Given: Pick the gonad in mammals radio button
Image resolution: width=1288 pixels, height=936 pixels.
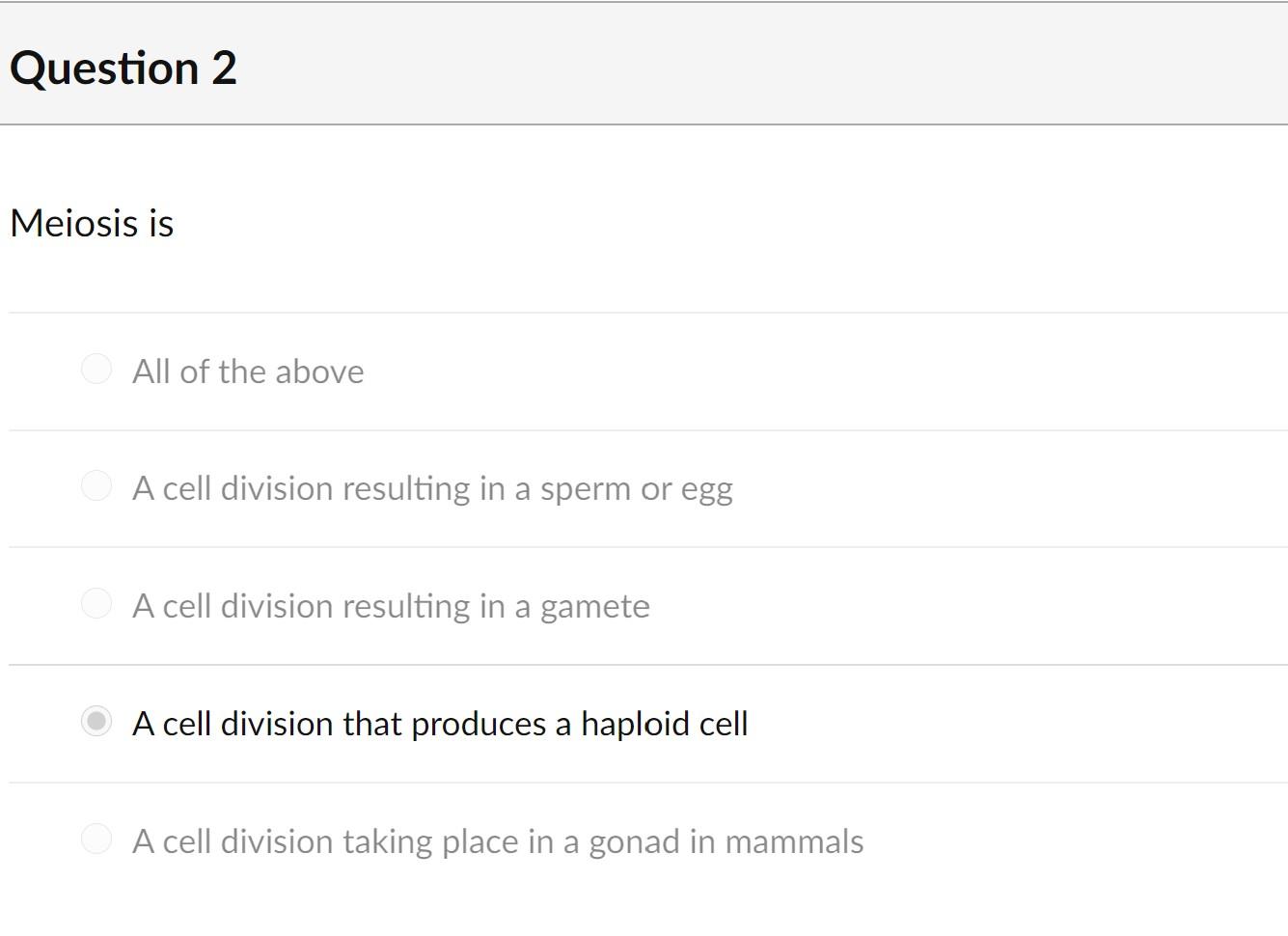Looking at the screenshot, I should pyautogui.click(x=96, y=839).
